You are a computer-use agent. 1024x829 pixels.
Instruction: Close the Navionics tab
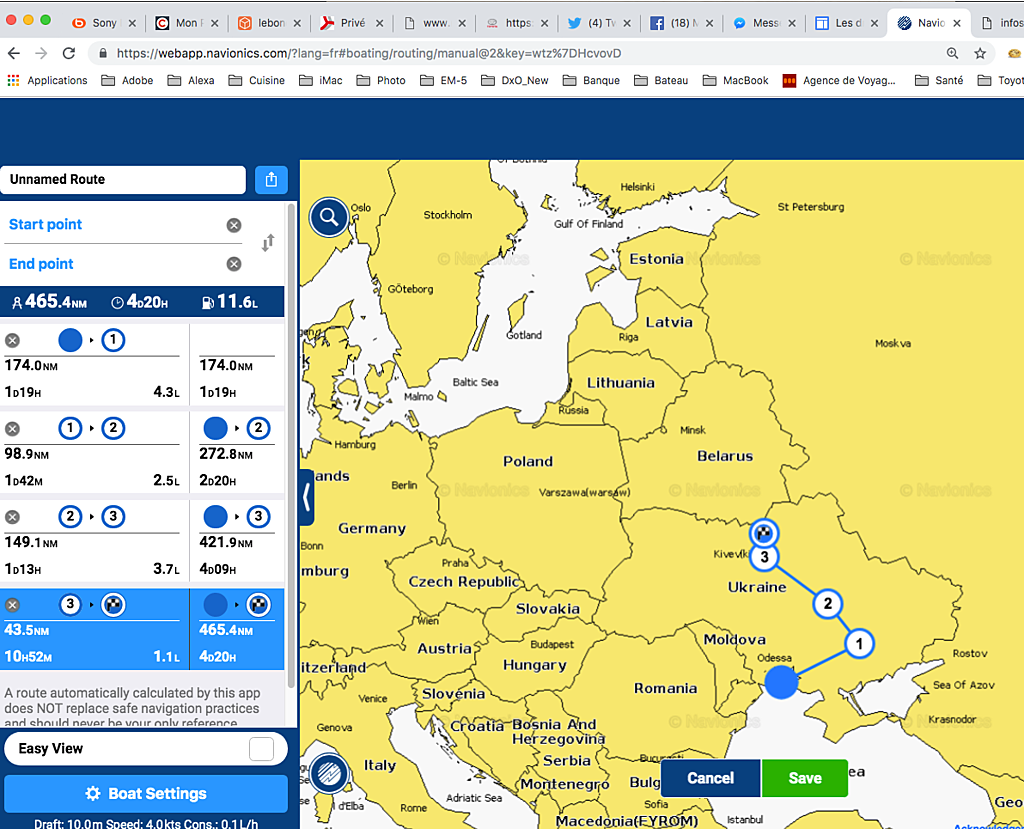(x=957, y=23)
